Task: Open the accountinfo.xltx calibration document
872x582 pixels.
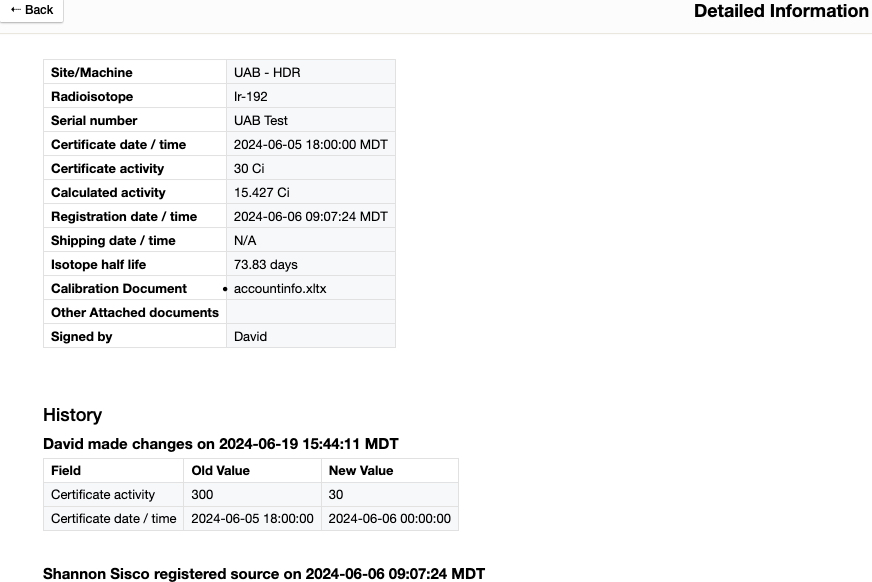Action: (x=280, y=289)
